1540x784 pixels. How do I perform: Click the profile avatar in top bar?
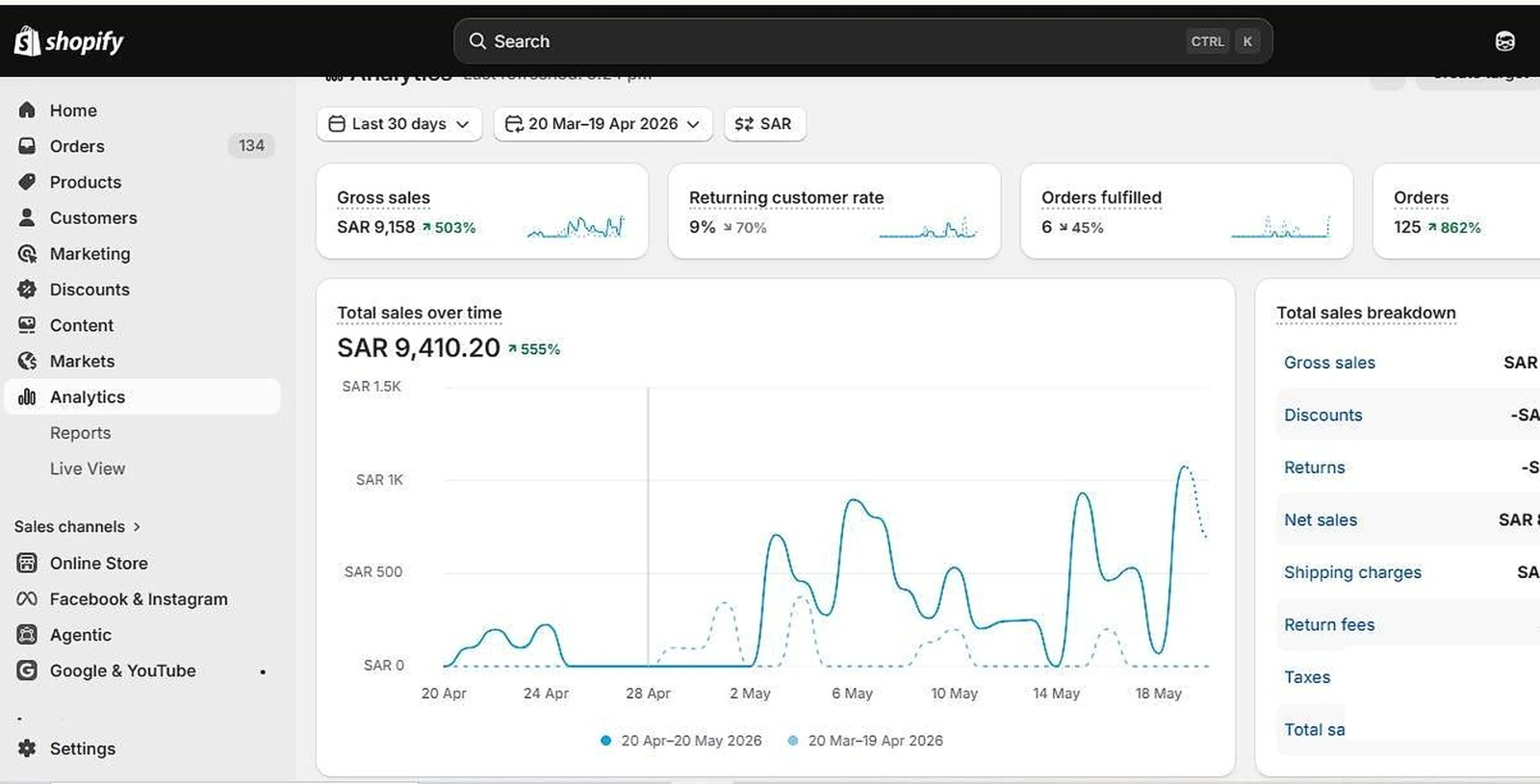pyautogui.click(x=1505, y=41)
